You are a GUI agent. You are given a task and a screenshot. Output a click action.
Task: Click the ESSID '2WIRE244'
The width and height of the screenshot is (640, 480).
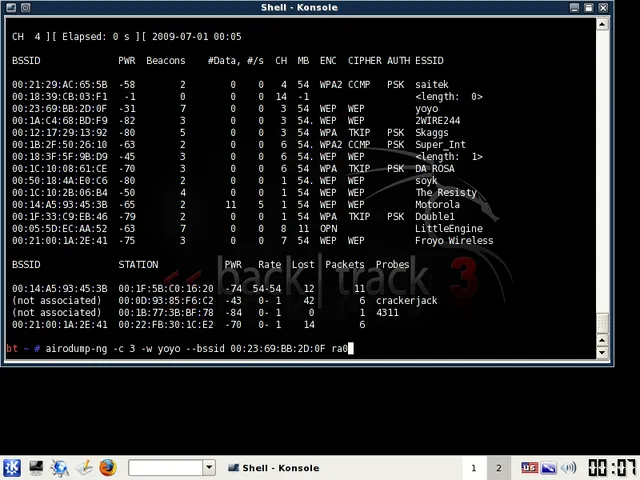click(438, 120)
